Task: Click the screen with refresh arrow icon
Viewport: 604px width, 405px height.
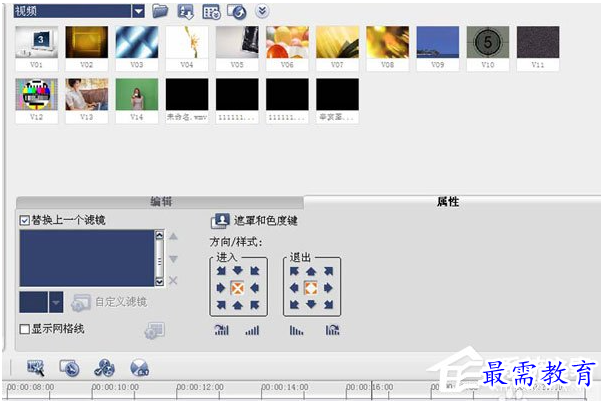Action: [x=237, y=12]
